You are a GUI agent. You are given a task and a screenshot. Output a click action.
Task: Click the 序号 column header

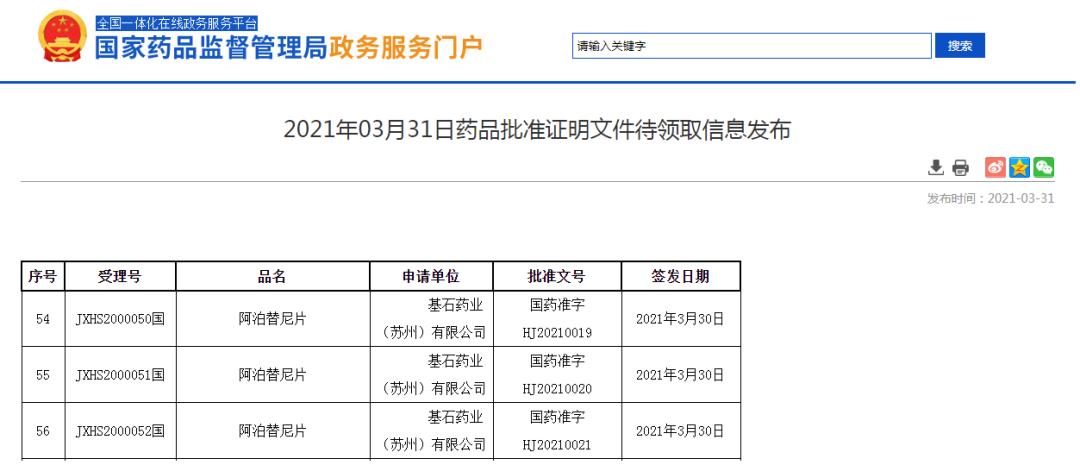click(x=42, y=277)
